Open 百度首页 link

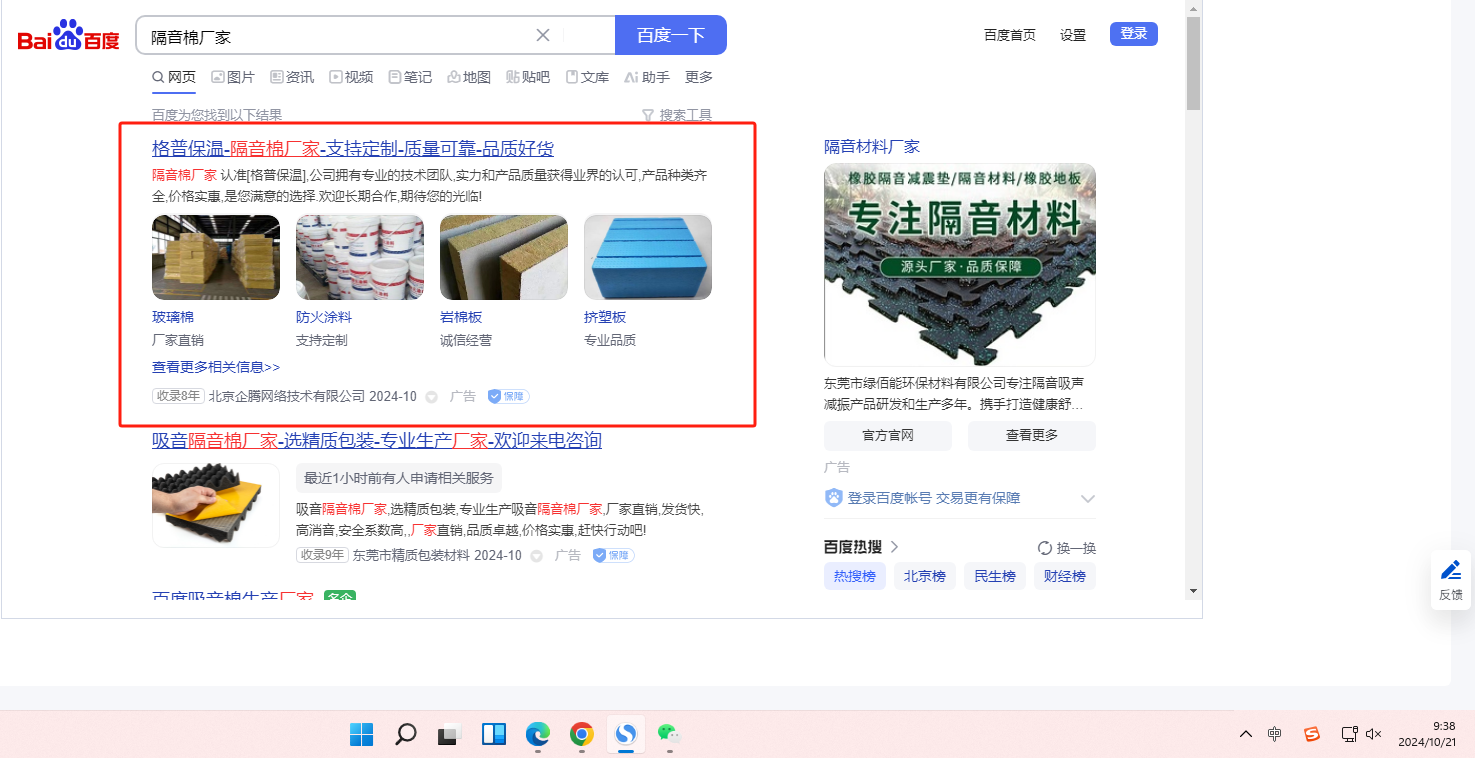[x=1010, y=35]
